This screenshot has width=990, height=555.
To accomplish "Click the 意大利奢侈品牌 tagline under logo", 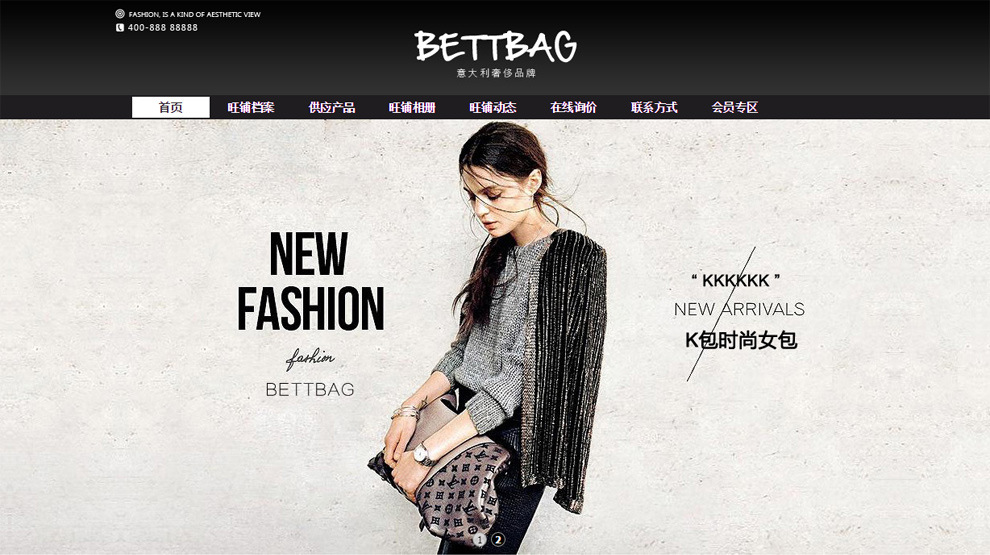I will coord(496,73).
